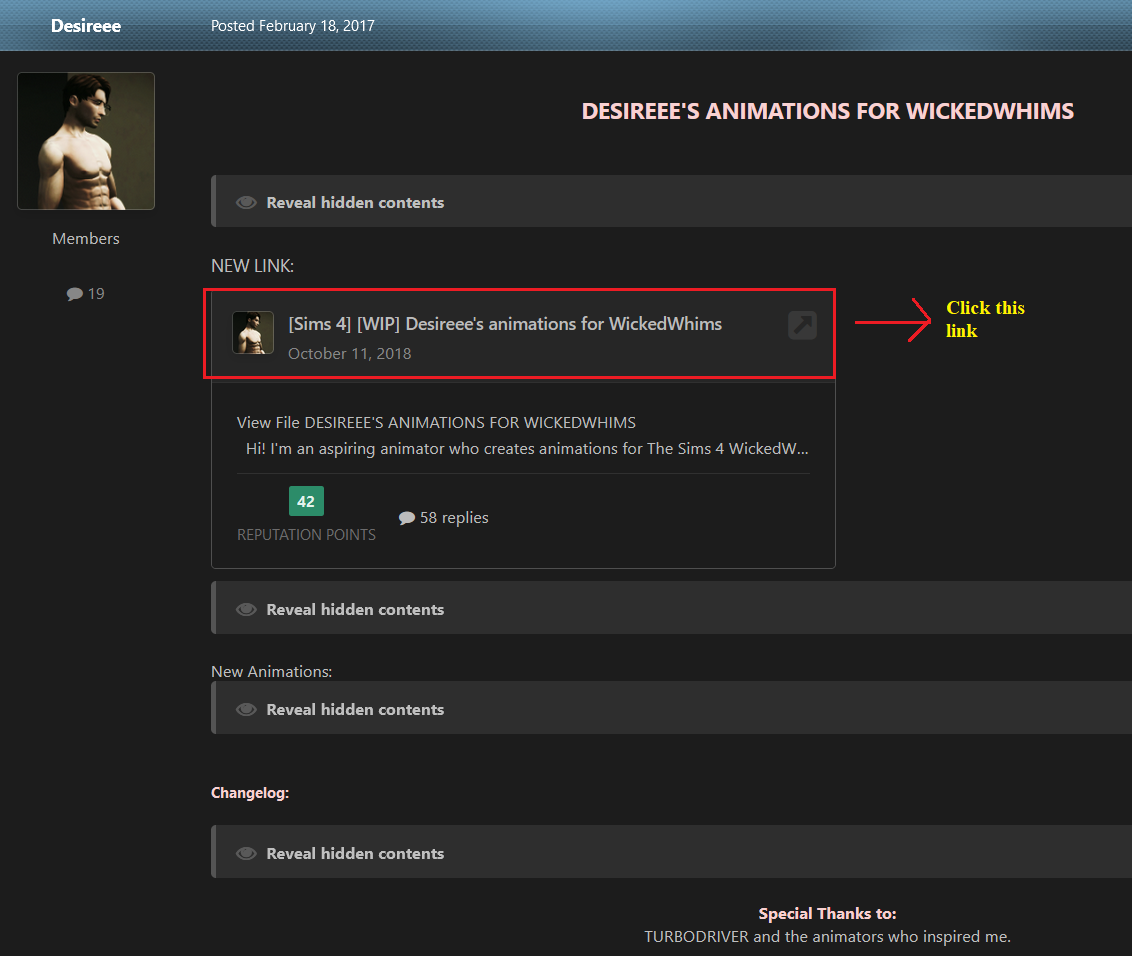This screenshot has width=1132, height=956.
Task: Click the post count bubble icon showing 19
Action: pyautogui.click(x=74, y=294)
